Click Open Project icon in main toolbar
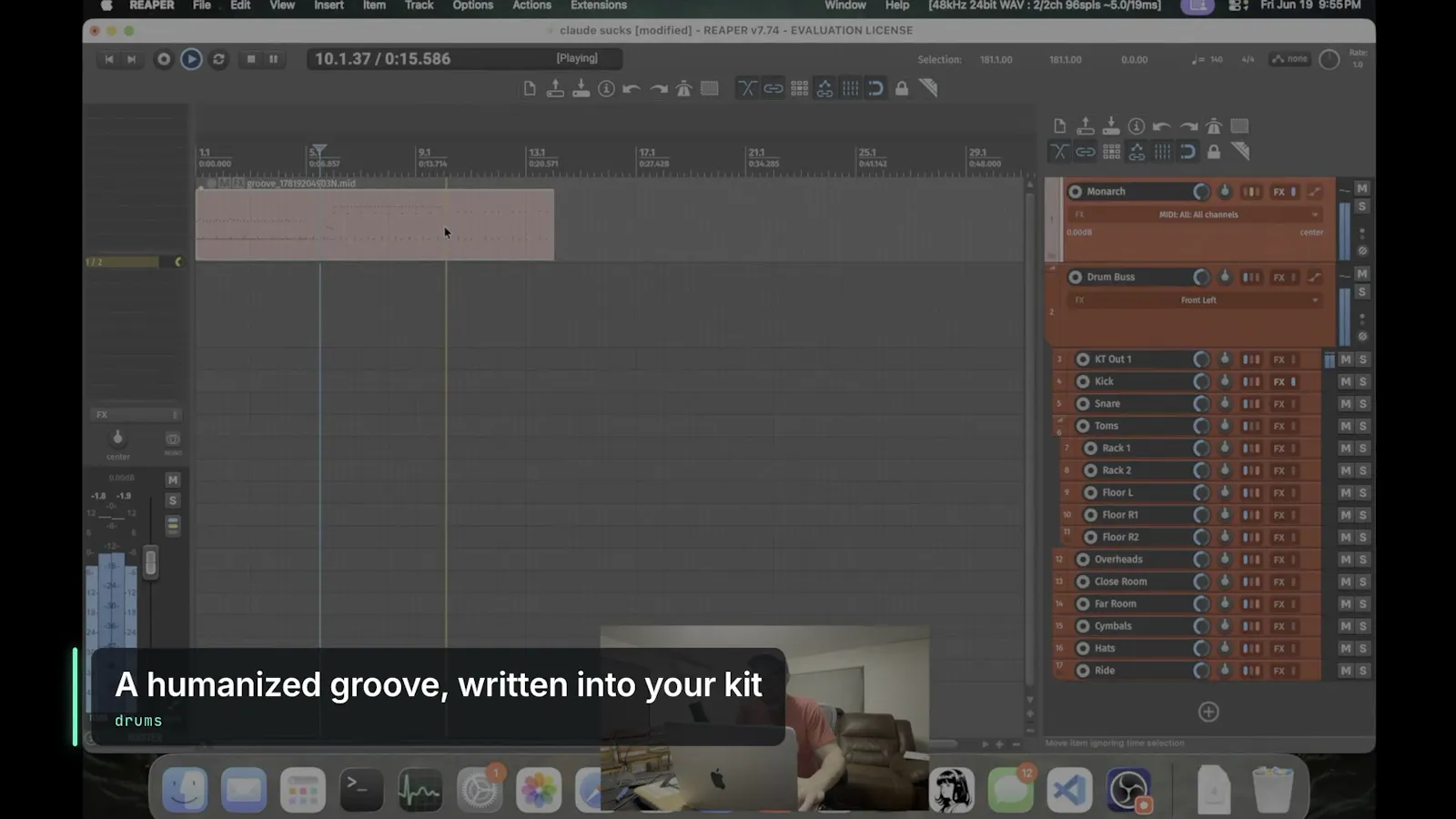Screen dimensions: 1456x819 click(555, 88)
